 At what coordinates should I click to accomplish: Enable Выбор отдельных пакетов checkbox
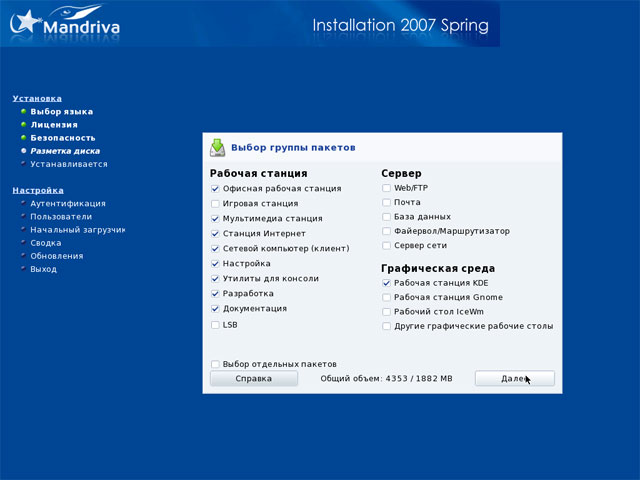pyautogui.click(x=215, y=364)
